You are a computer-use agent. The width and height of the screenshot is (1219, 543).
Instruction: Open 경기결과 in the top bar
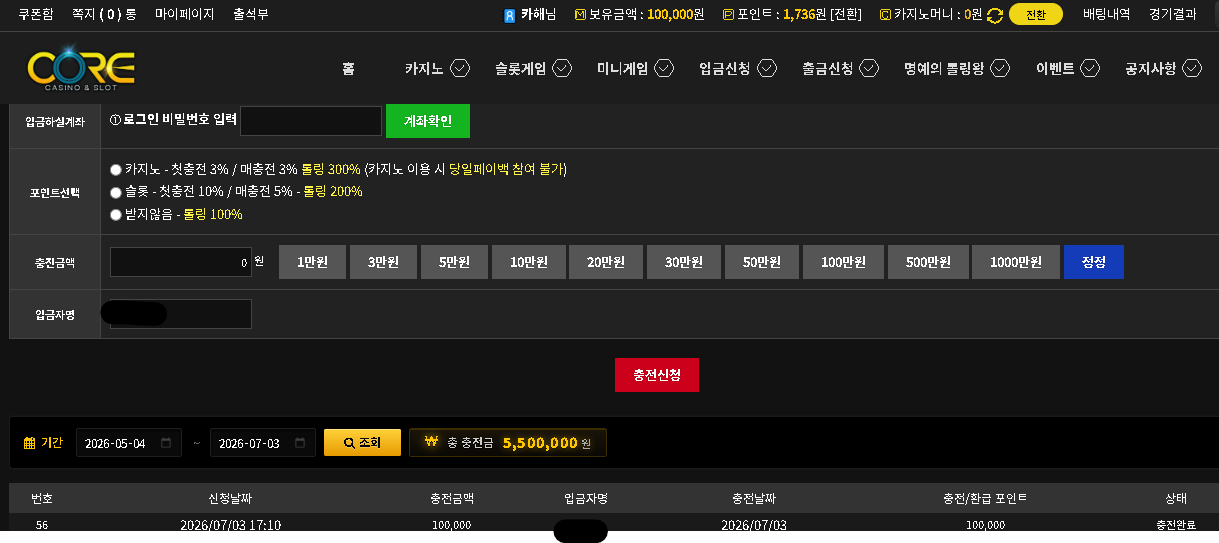point(1173,14)
